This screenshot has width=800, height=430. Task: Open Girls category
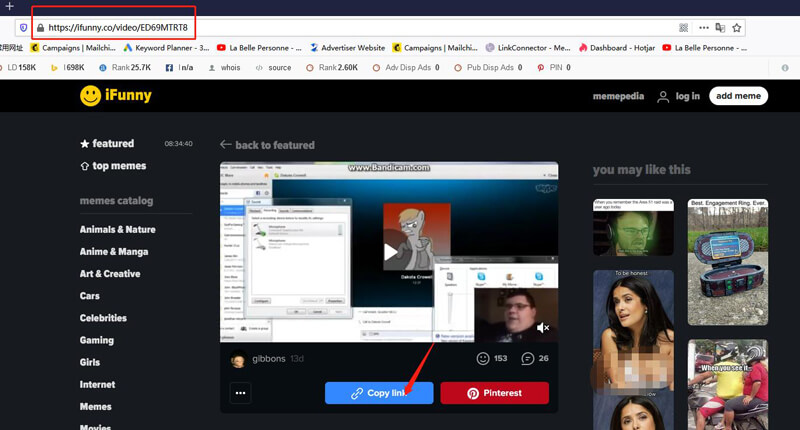(90, 362)
